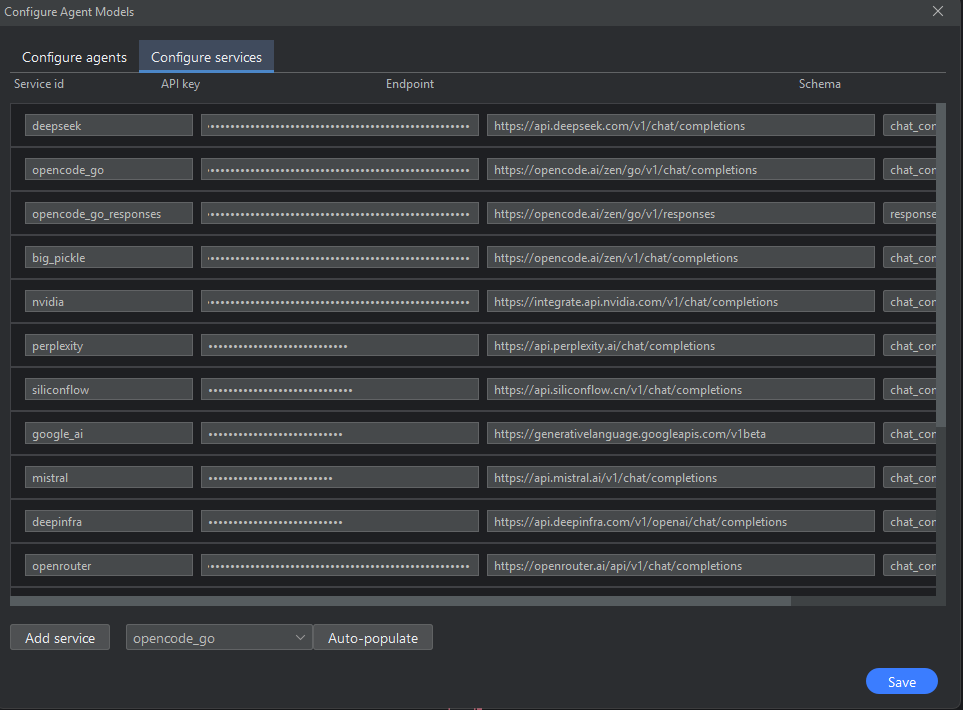
Task: Click the nvidia API key field
Action: (340, 302)
